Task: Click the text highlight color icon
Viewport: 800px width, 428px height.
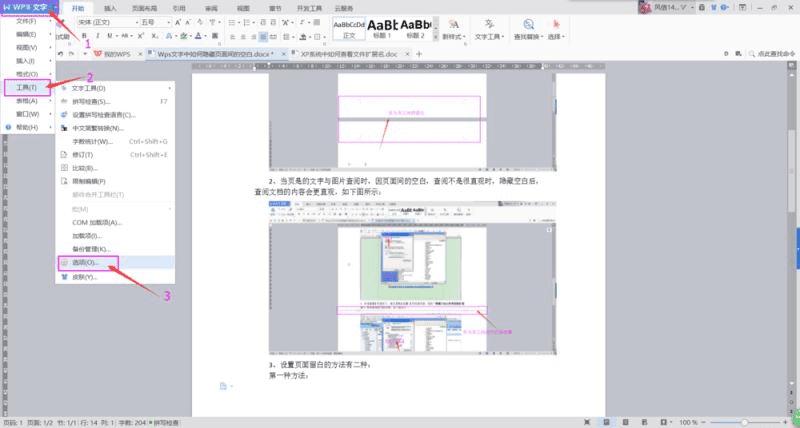Action: (183, 36)
